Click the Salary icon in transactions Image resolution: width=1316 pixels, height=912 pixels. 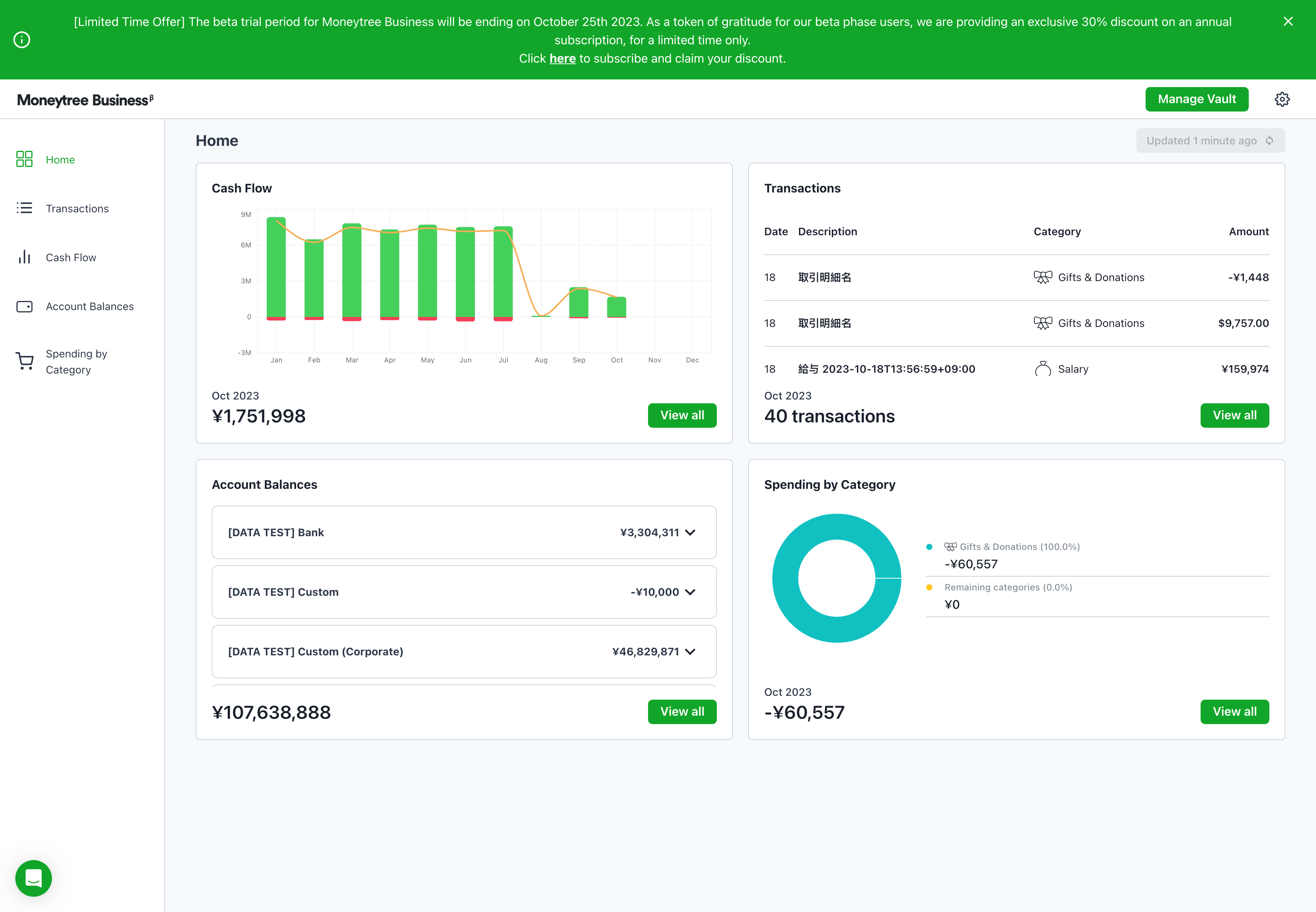coord(1043,369)
